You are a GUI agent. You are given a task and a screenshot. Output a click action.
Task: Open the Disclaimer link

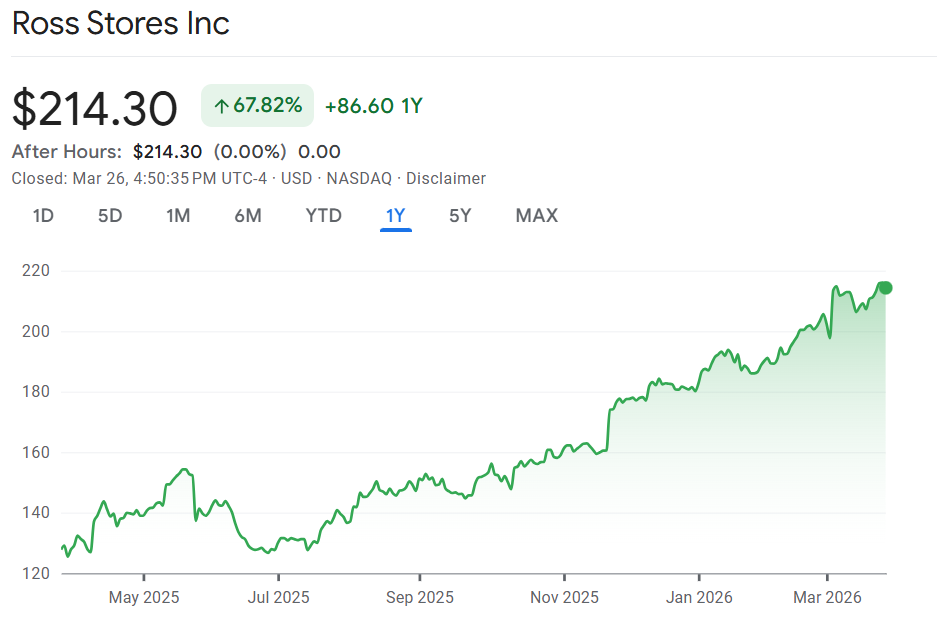446,178
